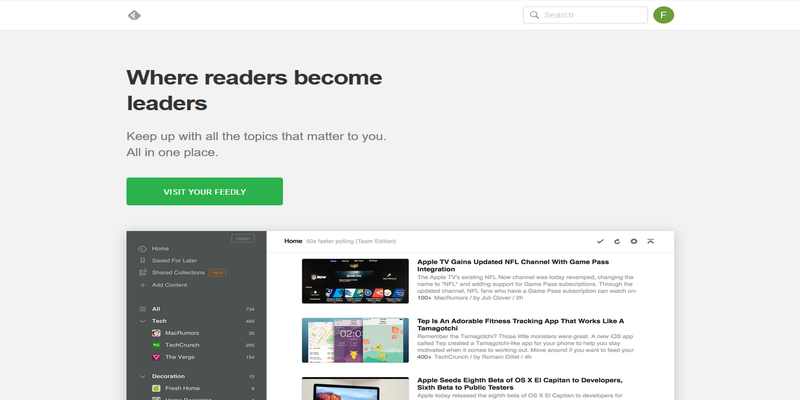Screen dimensions: 800x400
Task: Open 'Apple TV Gains Updated NFL Channel' headline
Action: tap(513, 265)
